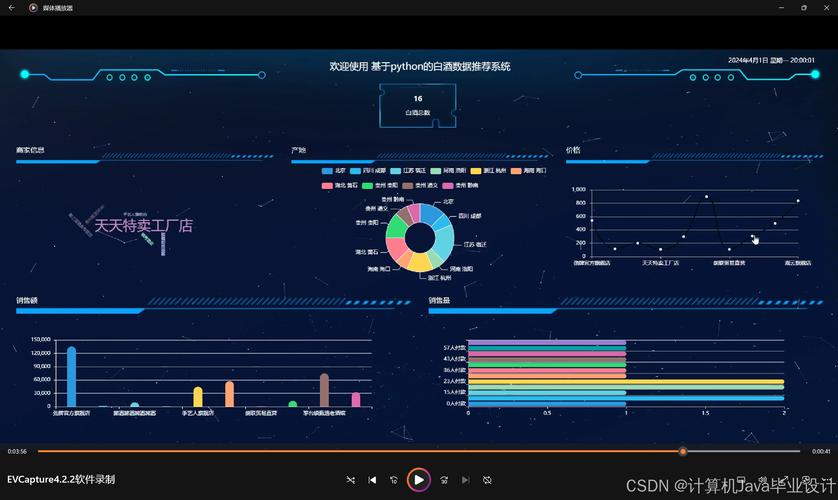Skip to the next track
This screenshot has width=838, height=500.
(x=466, y=480)
